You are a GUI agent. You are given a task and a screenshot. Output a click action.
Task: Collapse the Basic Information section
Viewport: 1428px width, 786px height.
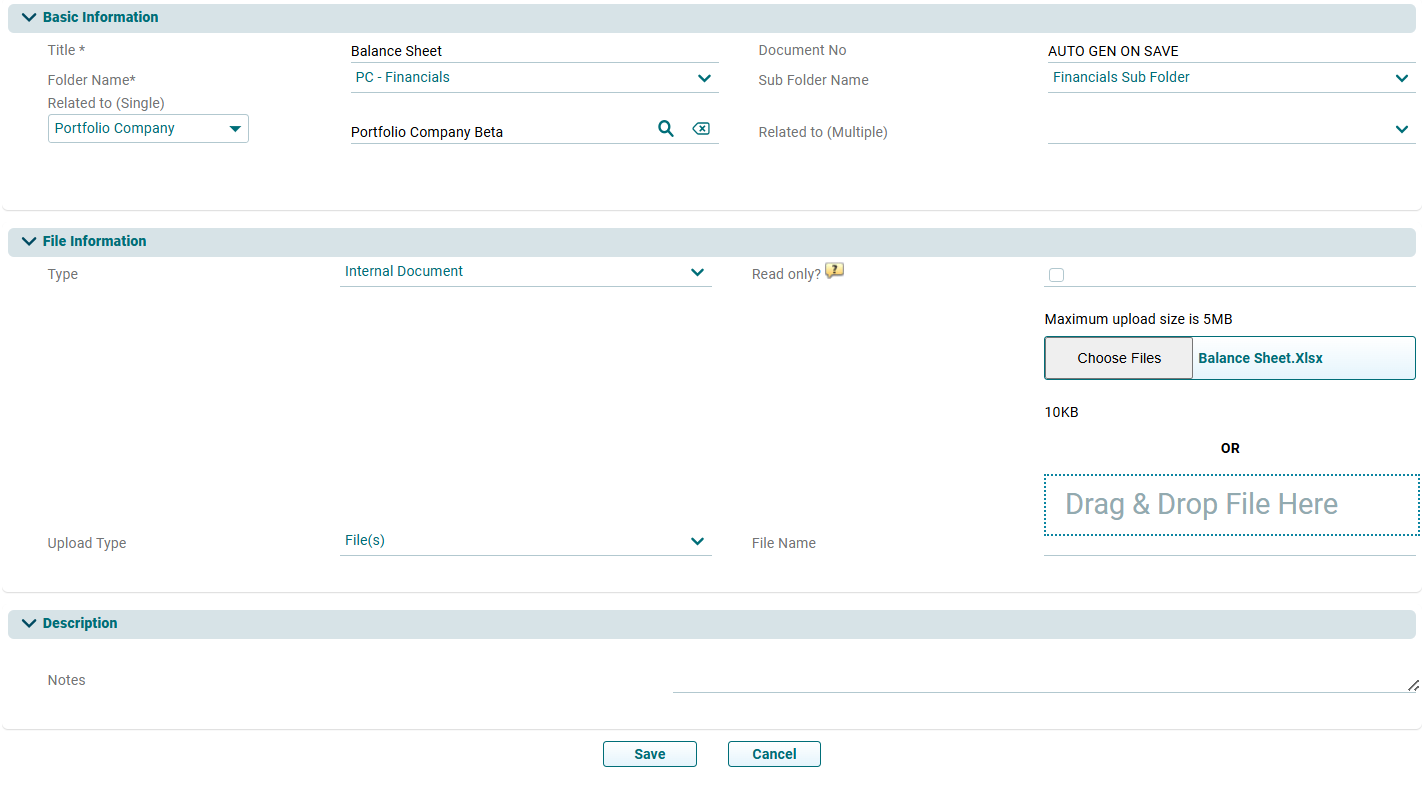tap(29, 18)
